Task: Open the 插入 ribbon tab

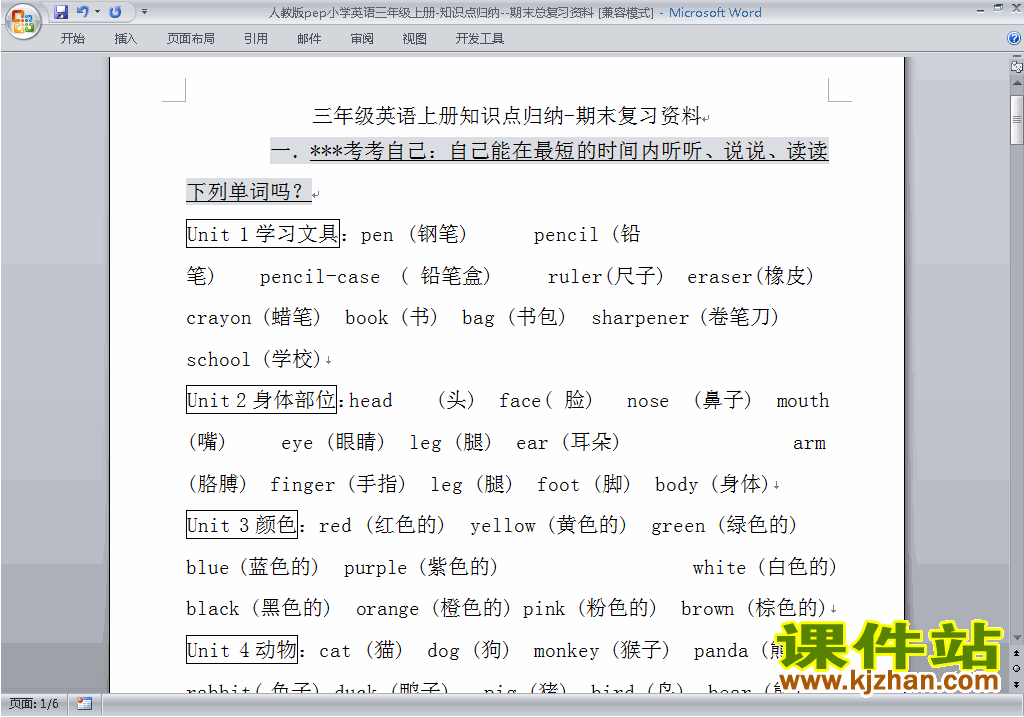Action: [125, 39]
